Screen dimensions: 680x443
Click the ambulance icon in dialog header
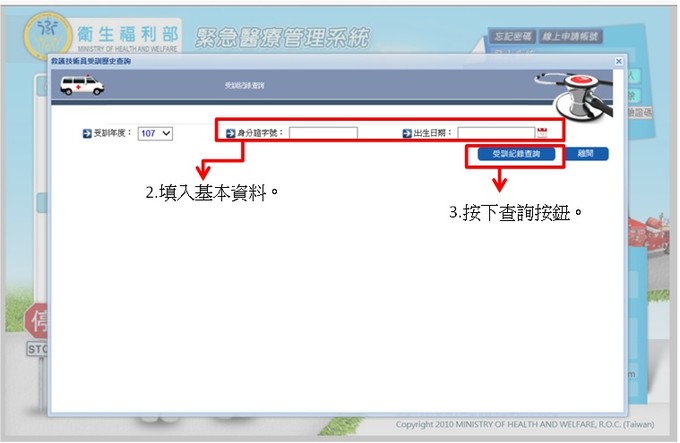[82, 86]
